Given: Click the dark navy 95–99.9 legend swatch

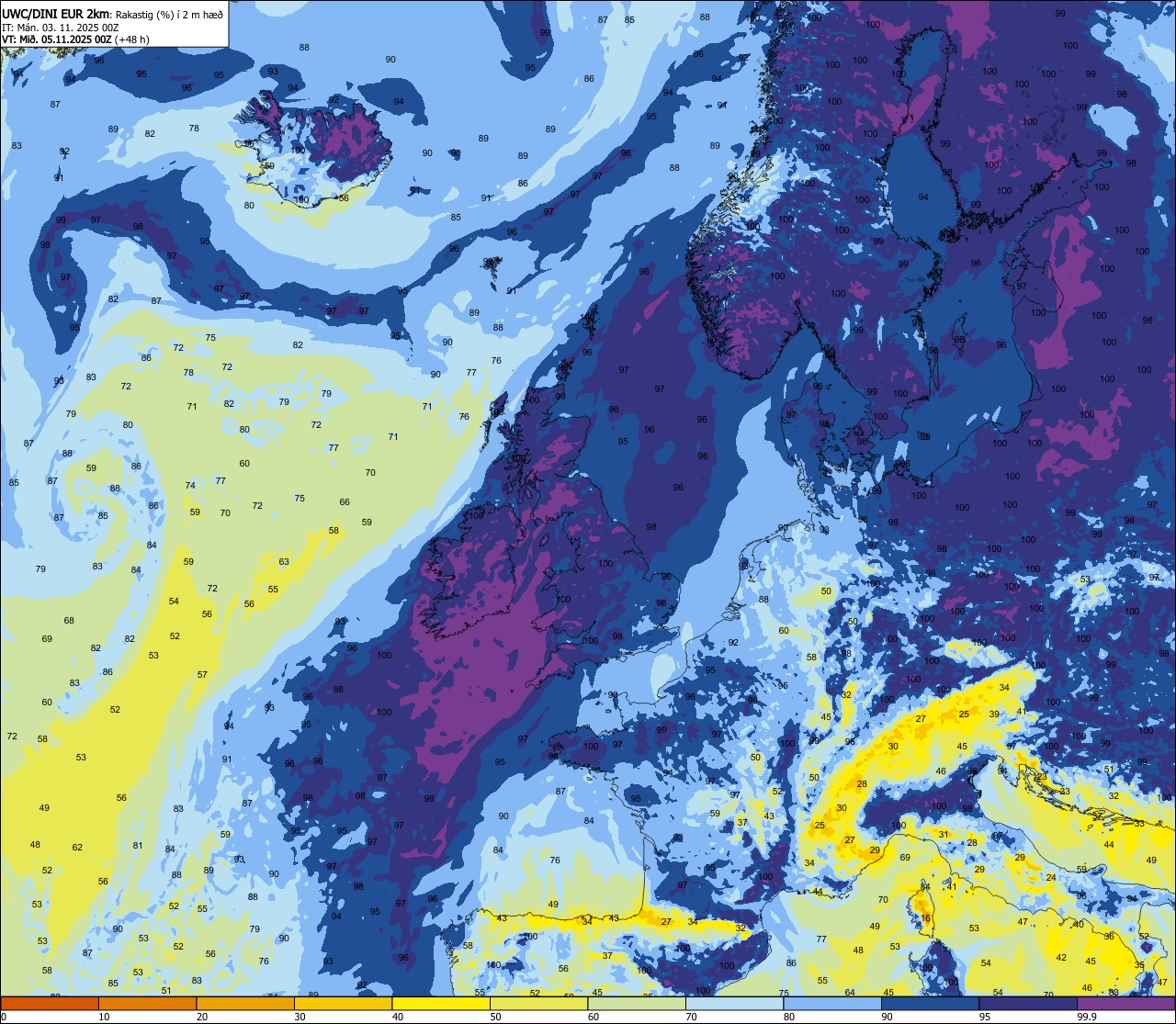Looking at the screenshot, I should tap(1028, 1003).
